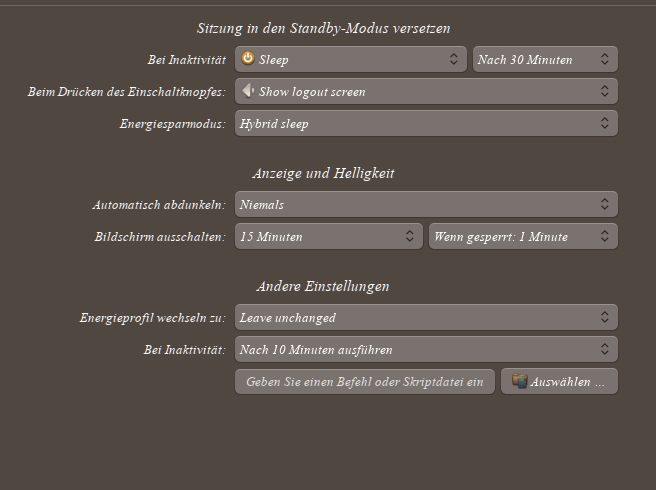Expand the "Leave unchanged" energy profile dropdown
The height and width of the screenshot is (490, 656).
pos(426,317)
